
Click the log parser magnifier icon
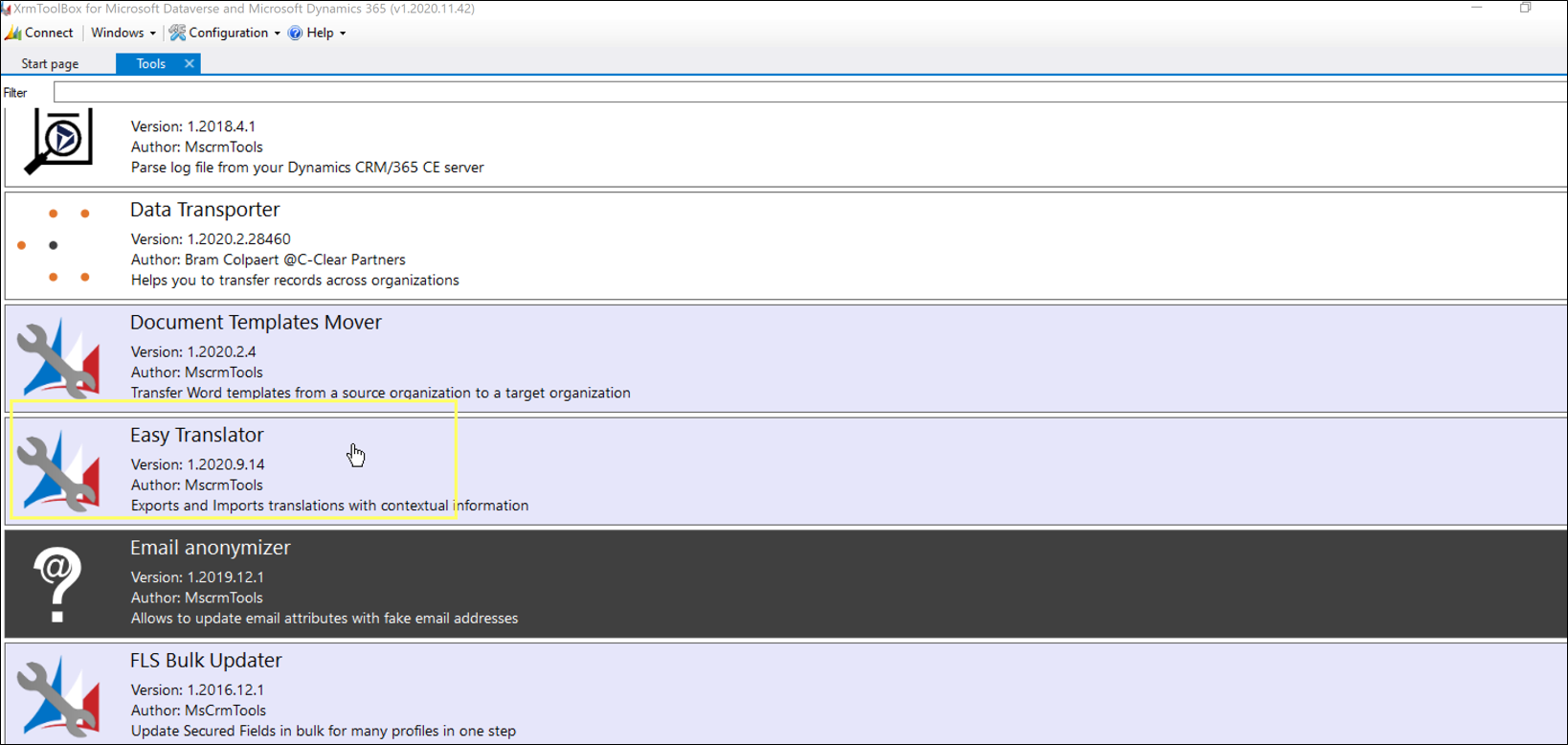point(58,142)
